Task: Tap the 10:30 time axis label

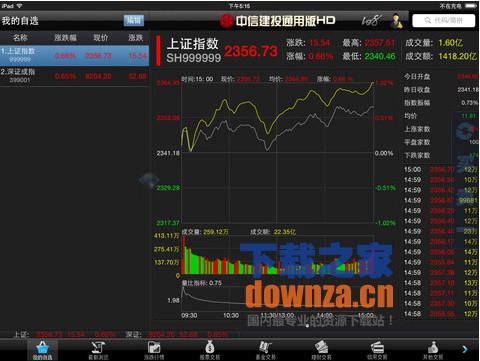Action: pos(231,315)
